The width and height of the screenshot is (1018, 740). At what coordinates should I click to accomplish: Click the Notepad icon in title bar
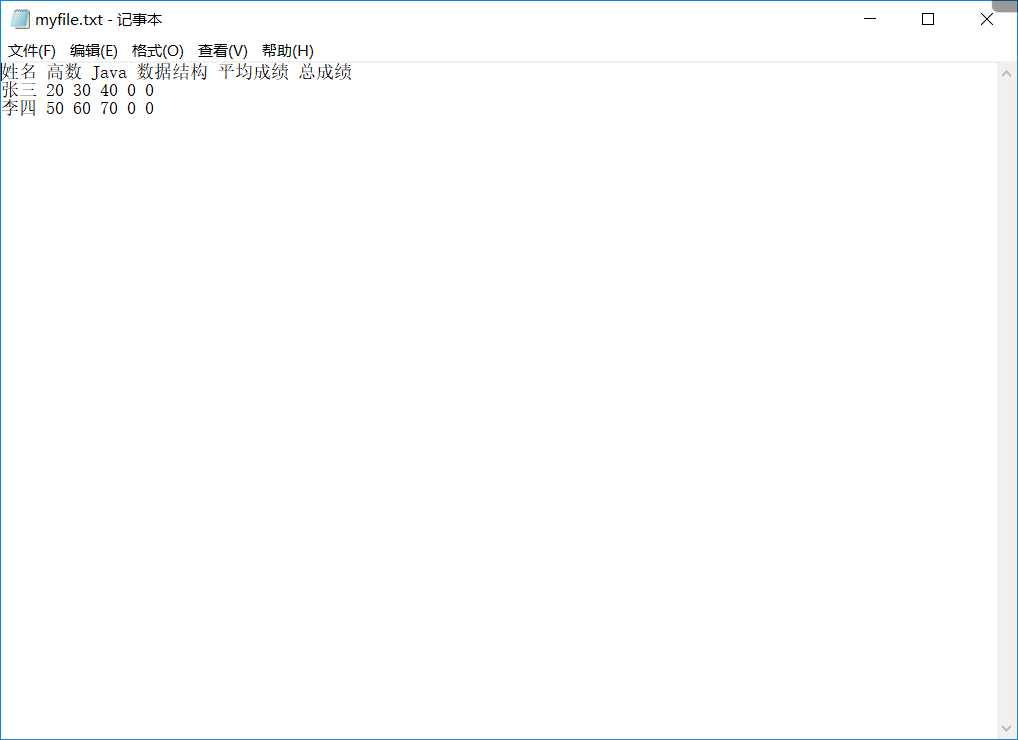tap(20, 19)
